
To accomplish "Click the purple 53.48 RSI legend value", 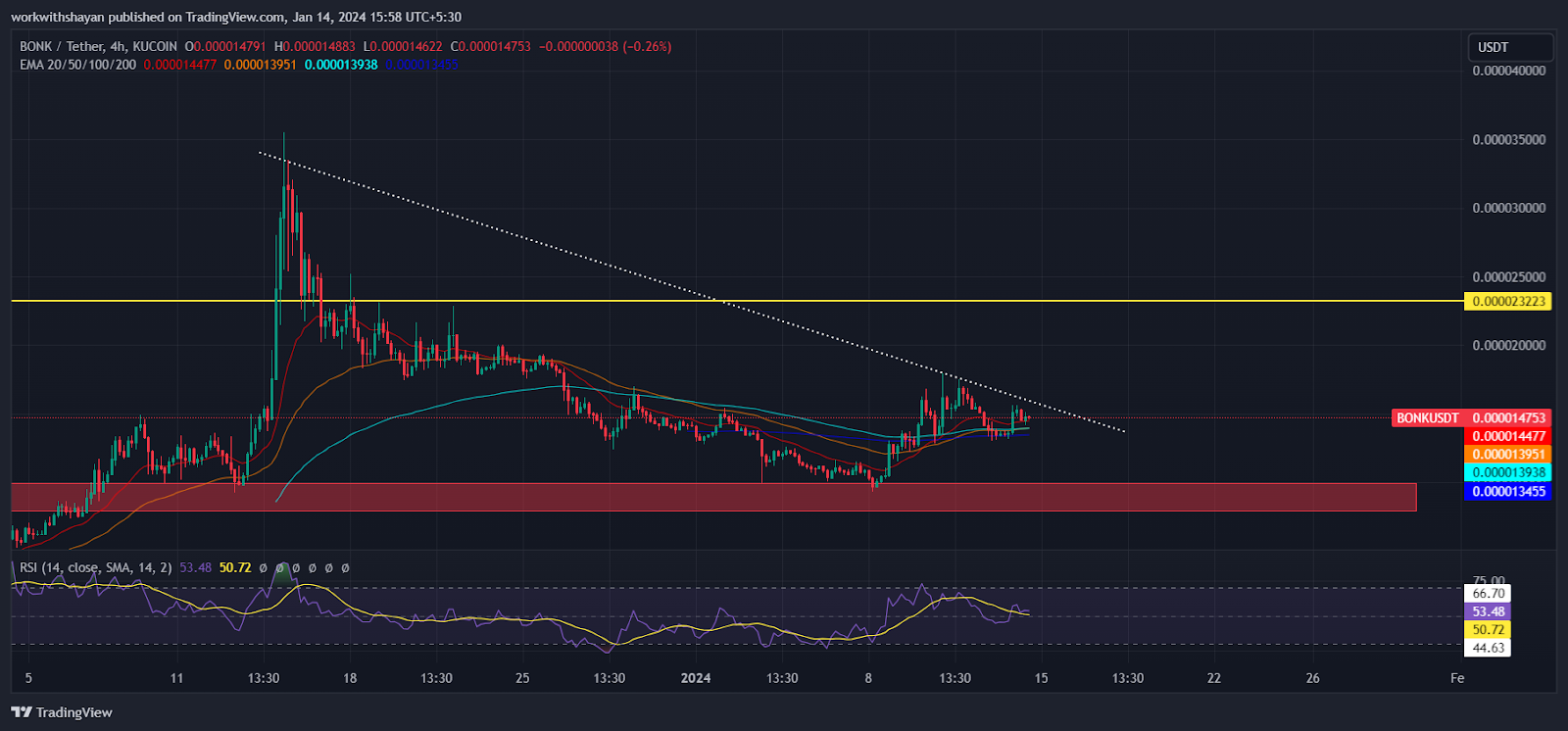I will (x=196, y=567).
